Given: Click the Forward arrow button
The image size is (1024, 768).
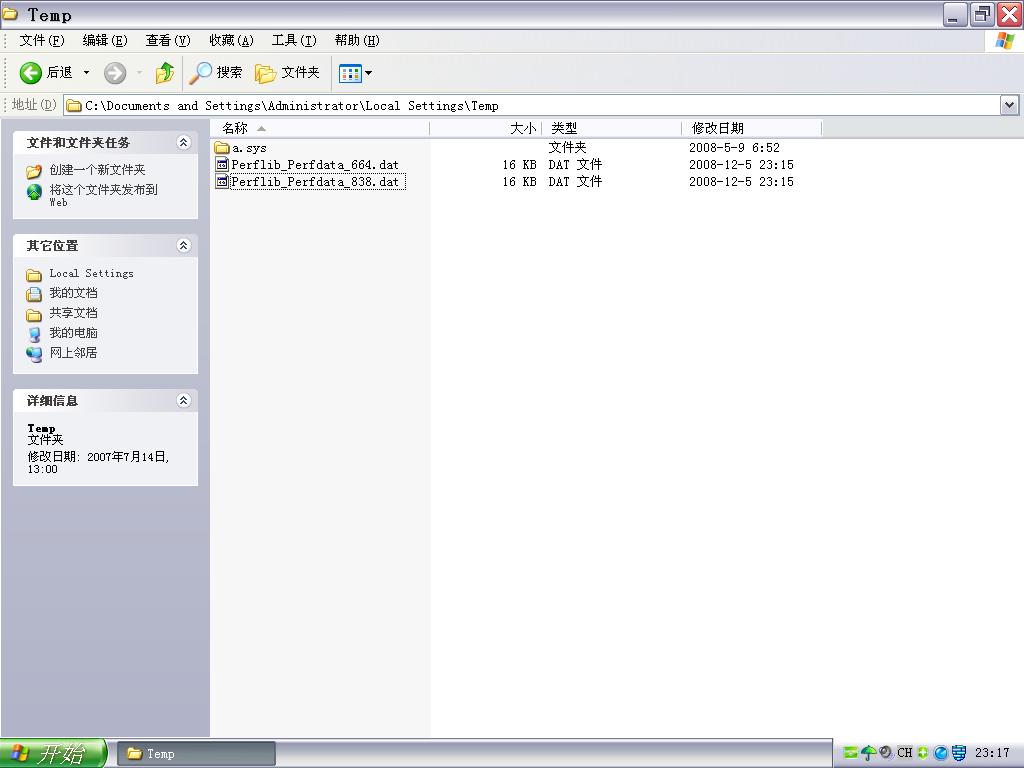Looking at the screenshot, I should tap(115, 72).
